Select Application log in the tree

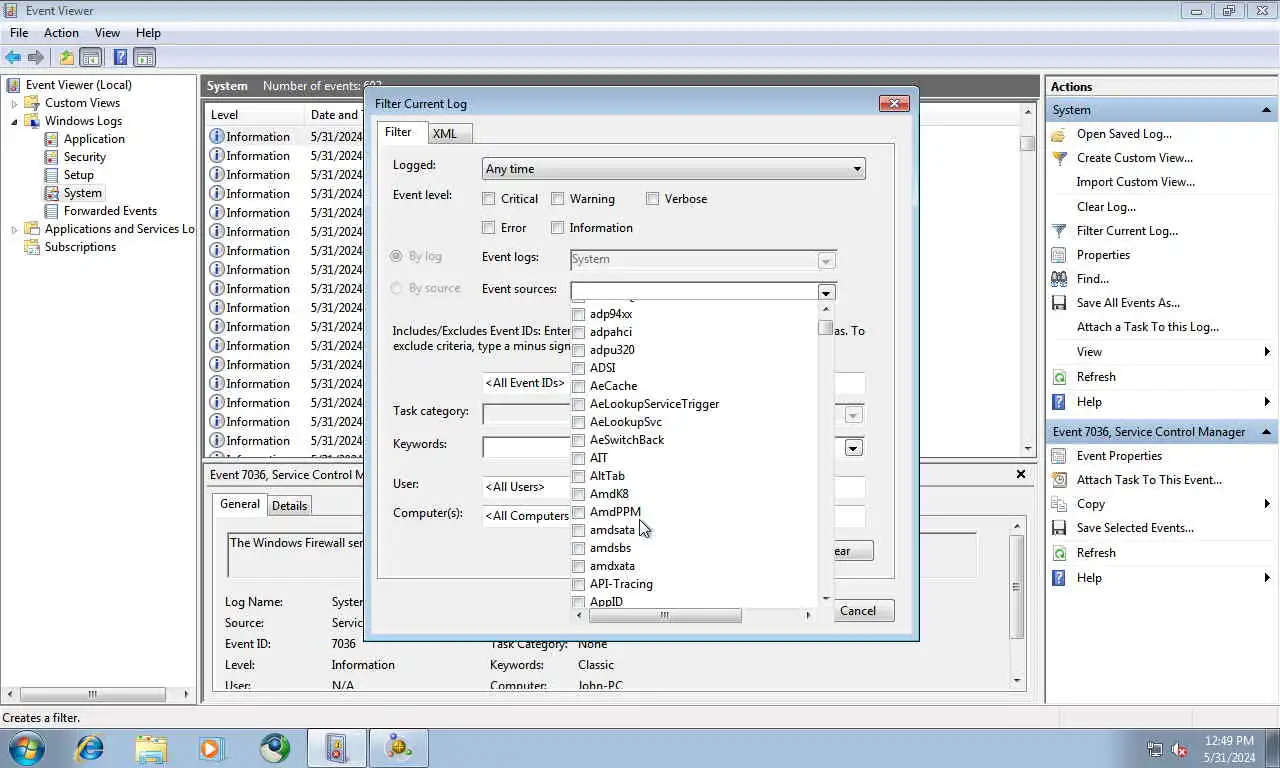tap(94, 139)
